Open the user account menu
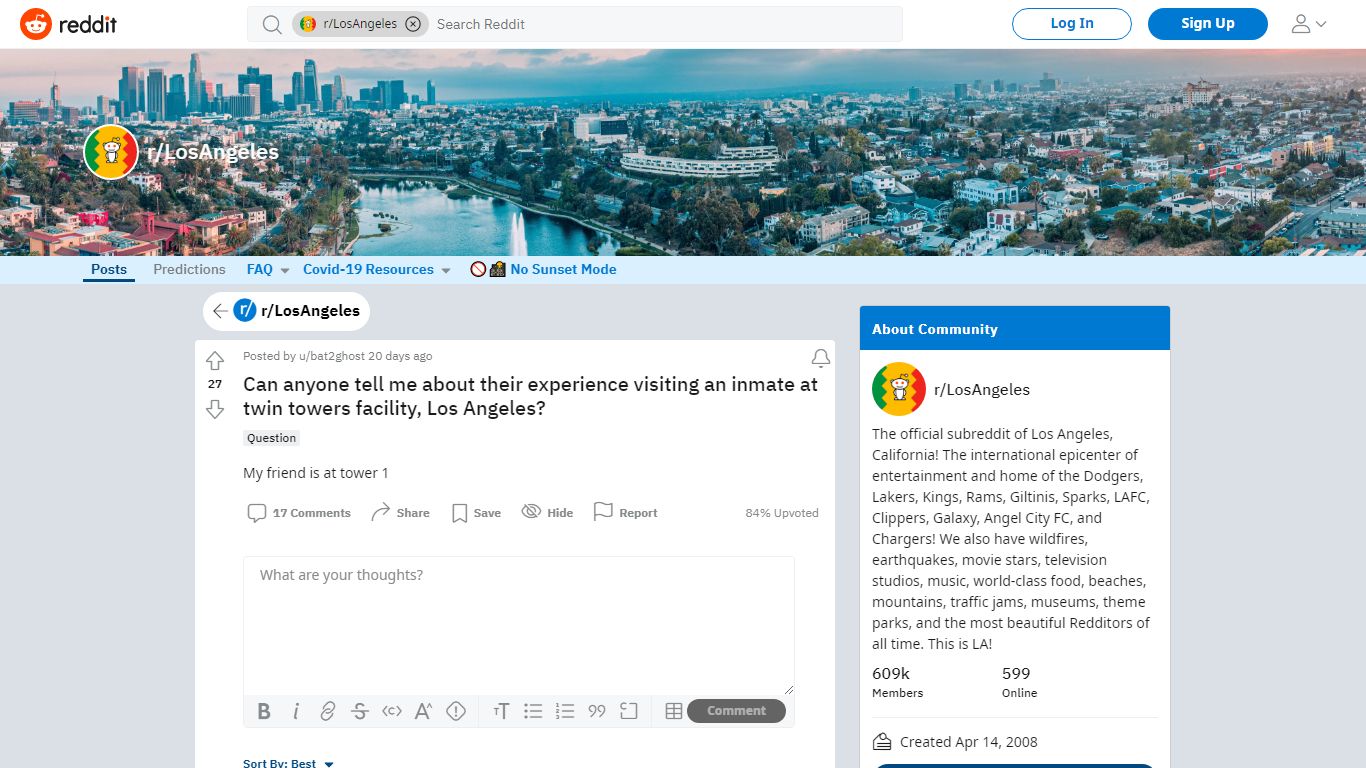1366x768 pixels. [x=1308, y=24]
